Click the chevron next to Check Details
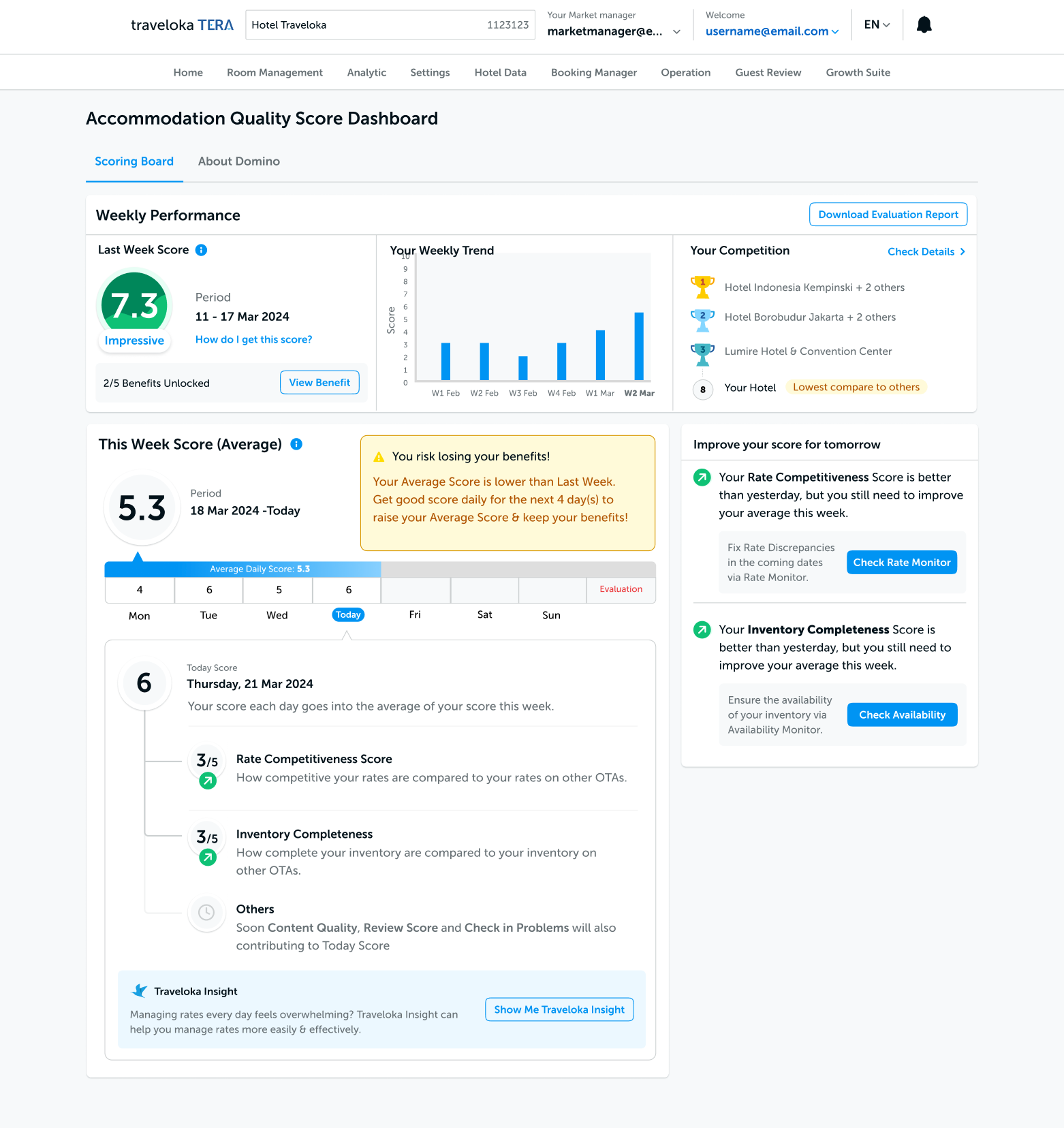This screenshot has width=1064, height=1128. coord(963,251)
